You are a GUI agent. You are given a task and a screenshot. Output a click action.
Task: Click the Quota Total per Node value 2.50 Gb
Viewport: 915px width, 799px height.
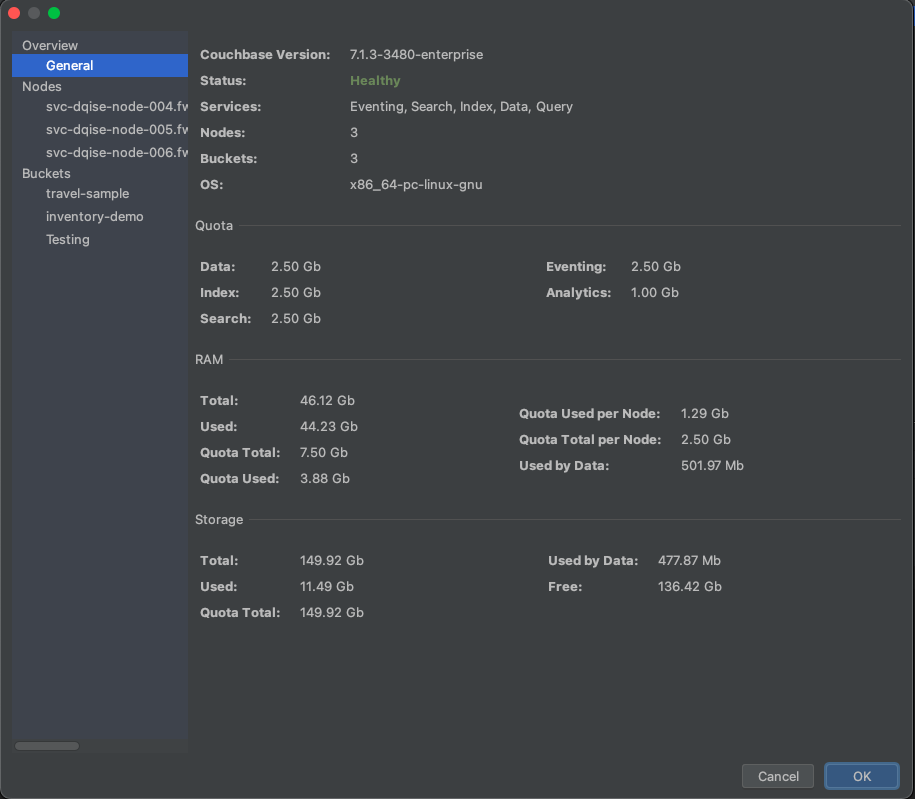coord(706,439)
